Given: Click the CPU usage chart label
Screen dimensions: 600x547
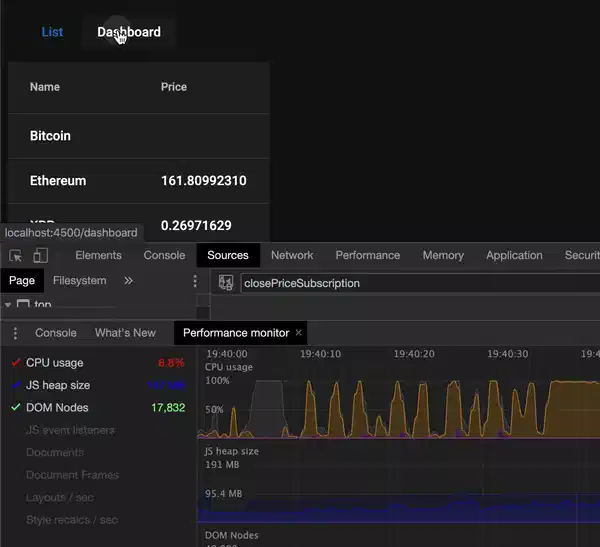Looking at the screenshot, I should 228,367.
